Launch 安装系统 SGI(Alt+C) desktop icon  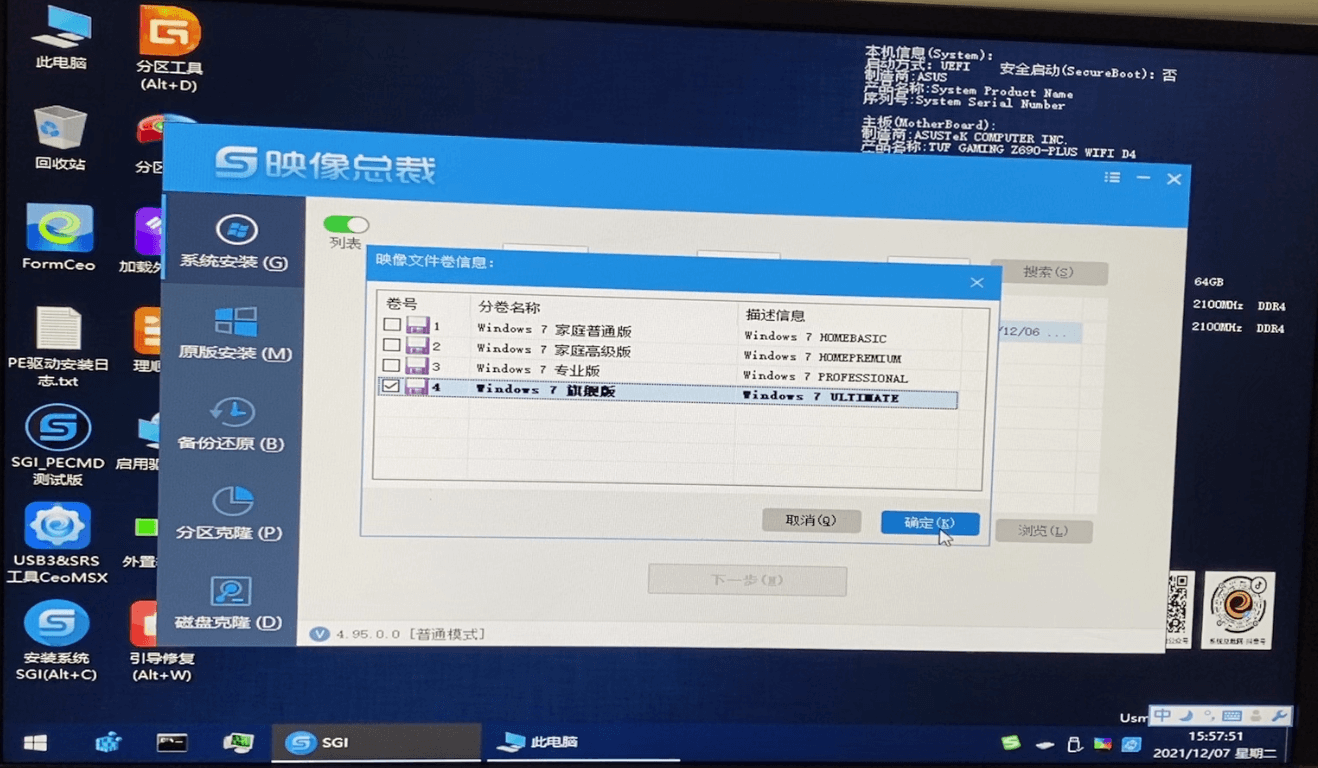point(56,641)
